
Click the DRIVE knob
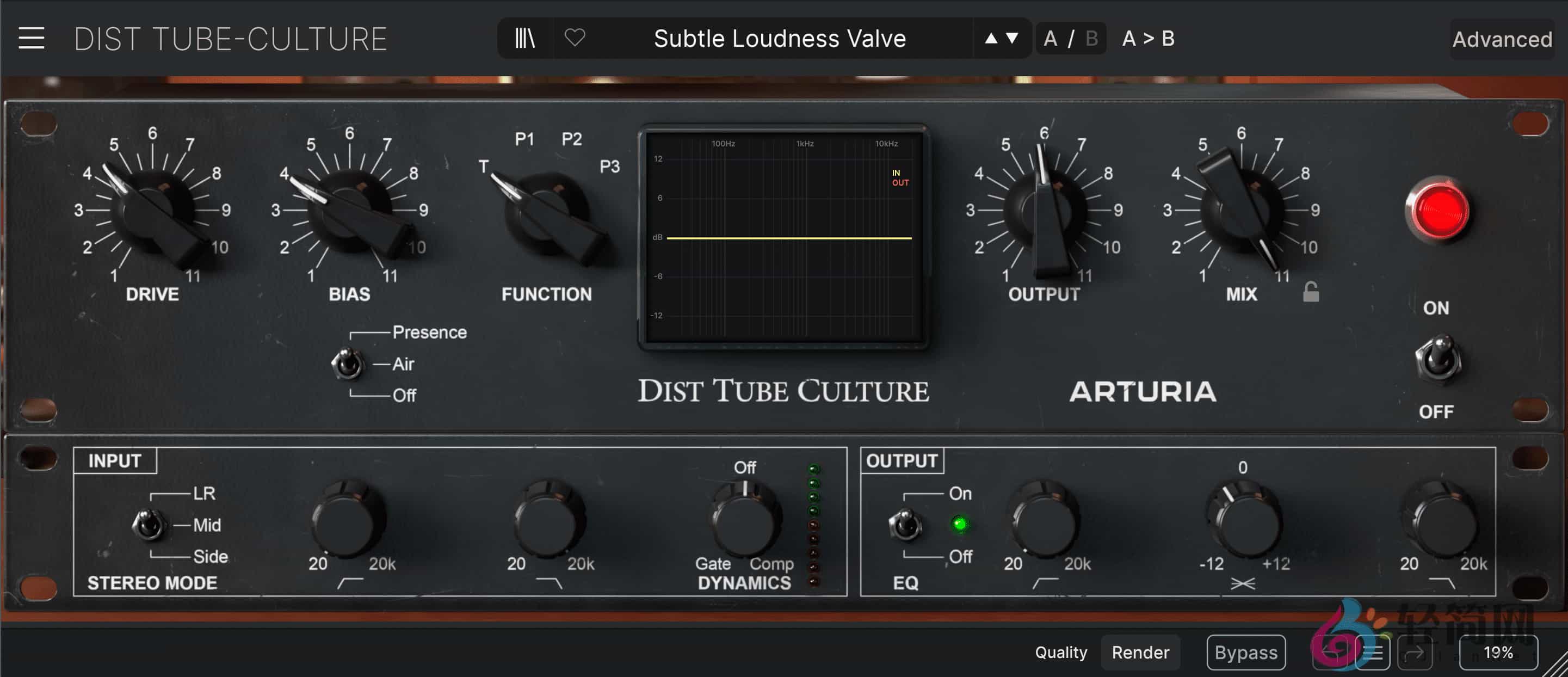(152, 210)
